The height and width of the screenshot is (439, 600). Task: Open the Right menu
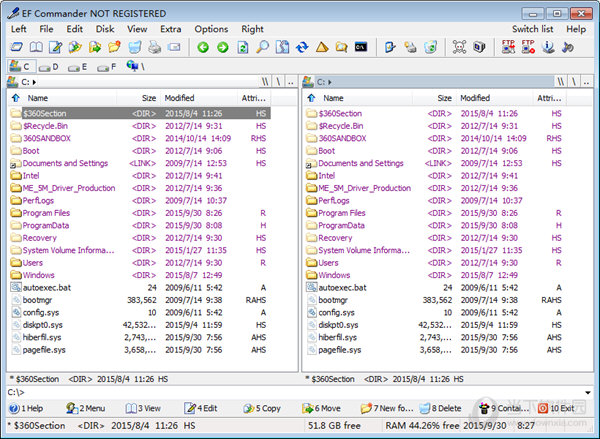(252, 29)
